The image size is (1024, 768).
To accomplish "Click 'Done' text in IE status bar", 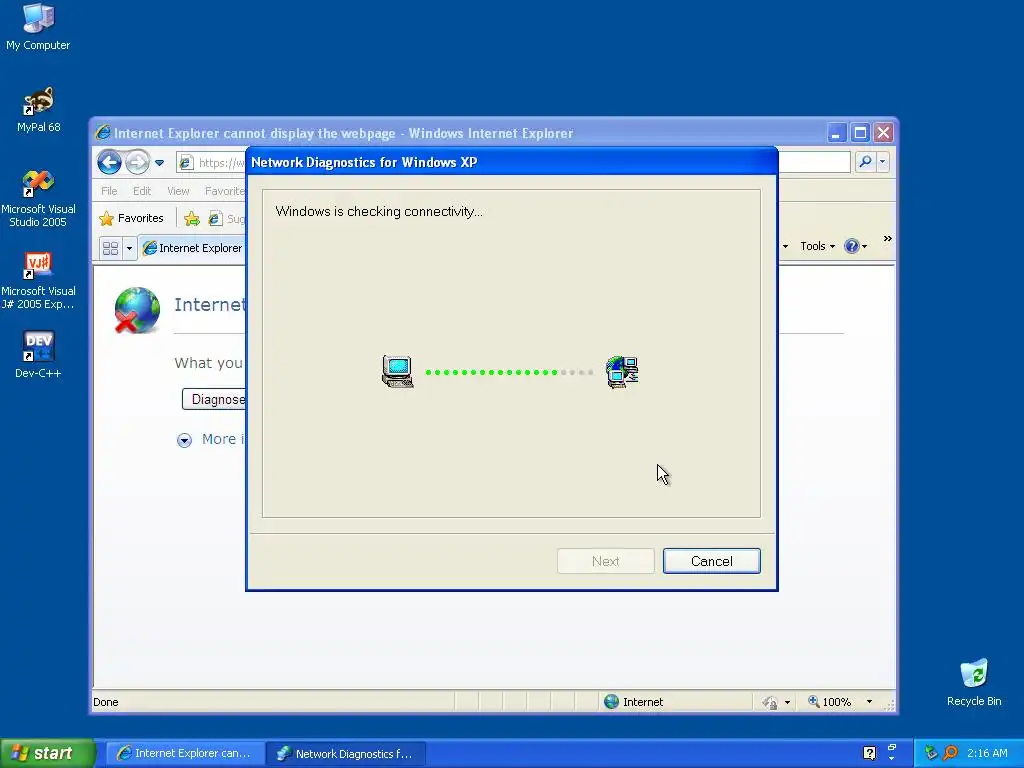I will [x=106, y=702].
